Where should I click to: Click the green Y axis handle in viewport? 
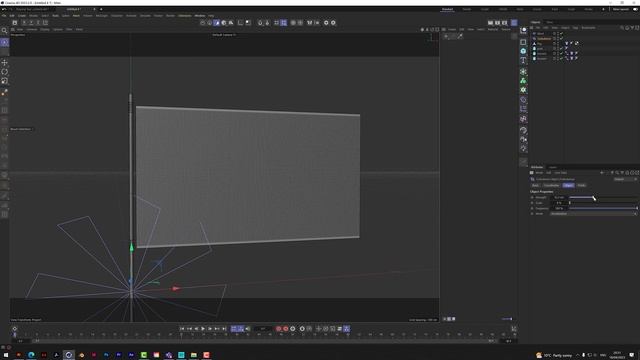(131, 247)
